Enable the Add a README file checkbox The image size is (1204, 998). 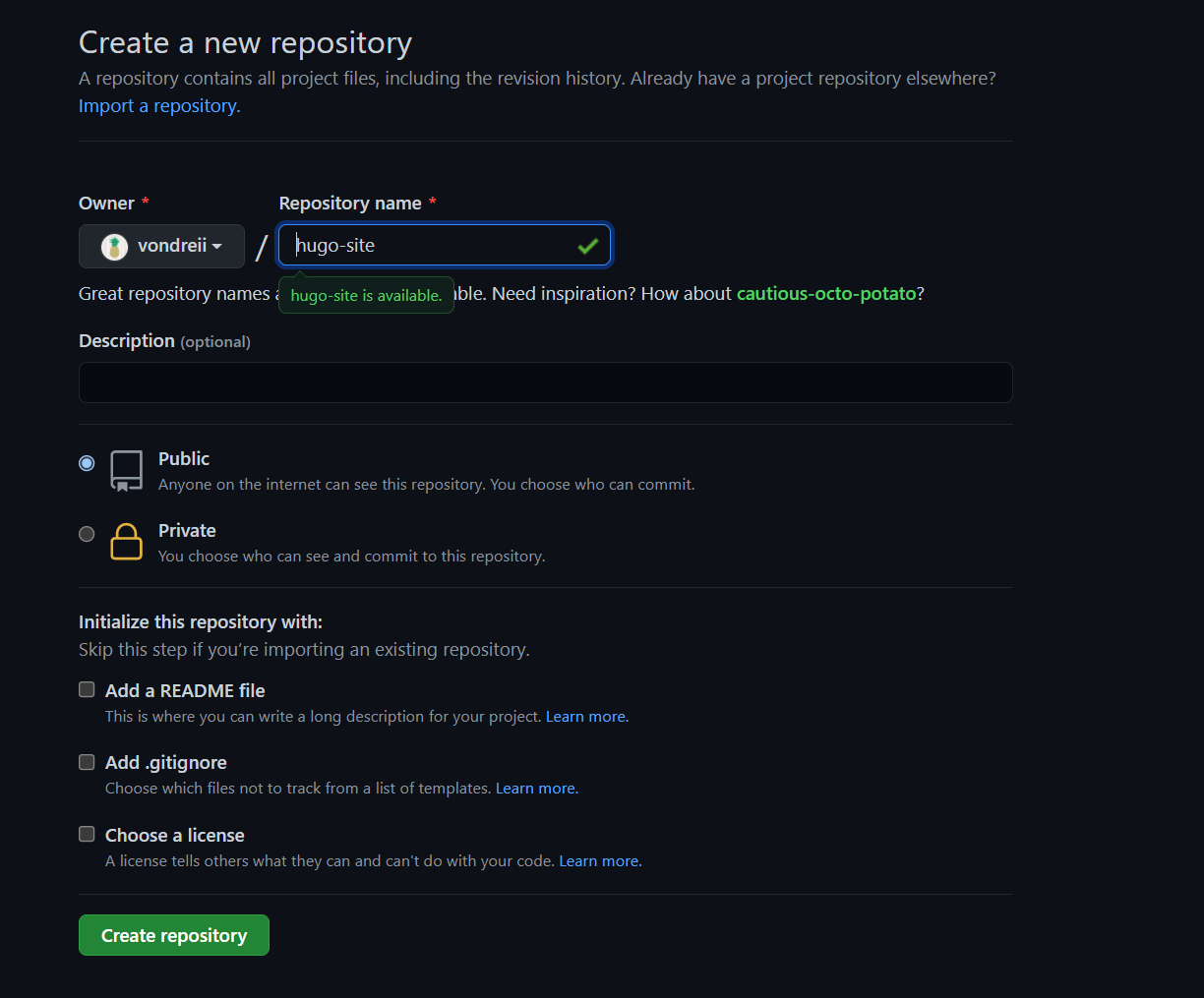pyautogui.click(x=87, y=689)
